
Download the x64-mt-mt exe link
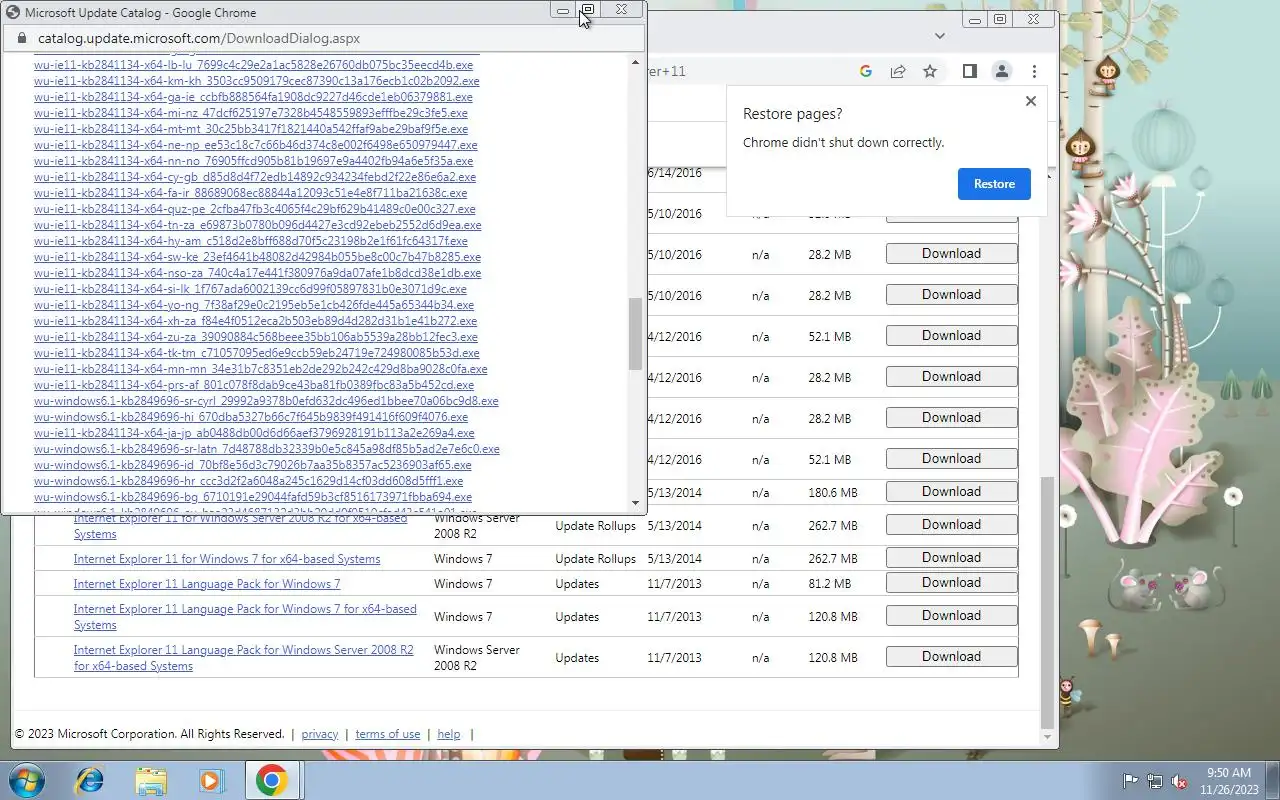(250, 129)
